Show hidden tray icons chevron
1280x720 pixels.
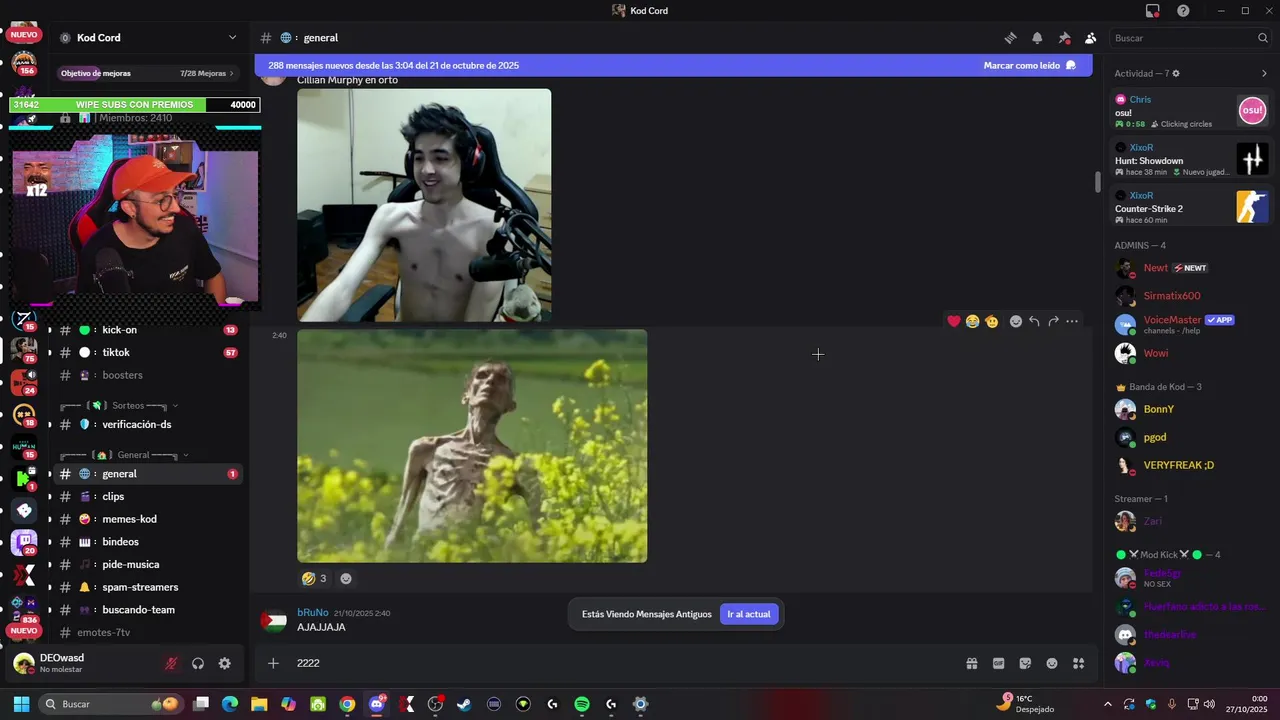(x=1107, y=704)
